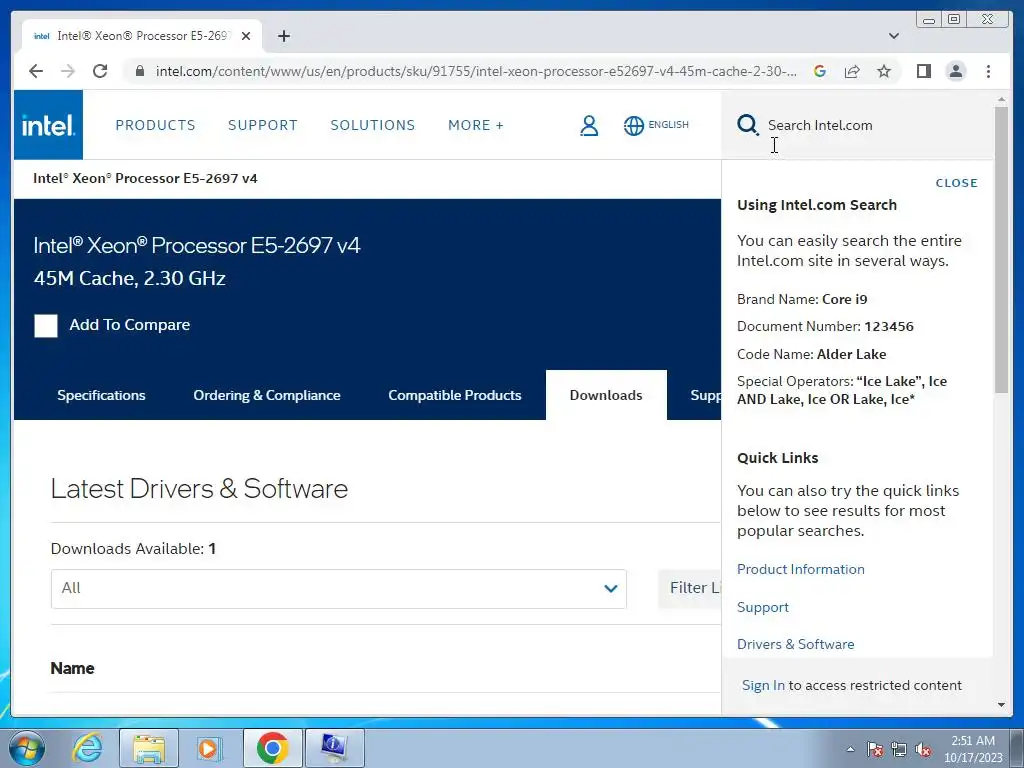Open Windows Explorer folder on taskbar
The image size is (1024, 768).
[149, 748]
